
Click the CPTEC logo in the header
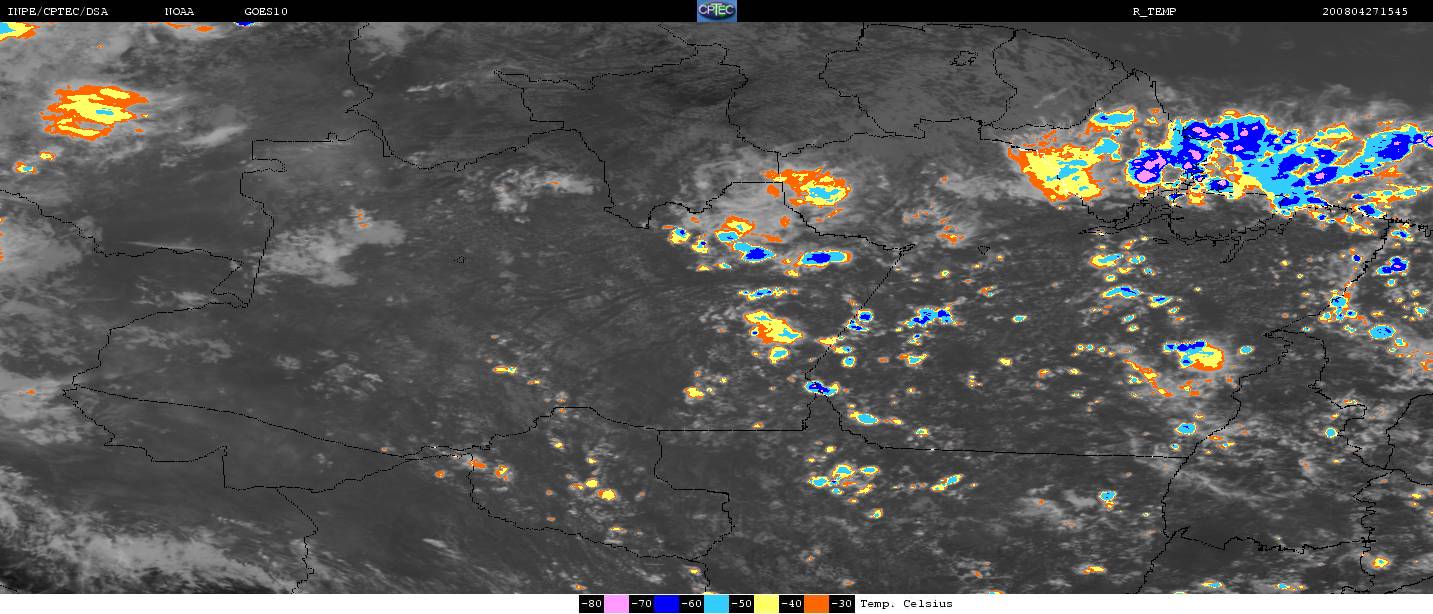pos(716,11)
